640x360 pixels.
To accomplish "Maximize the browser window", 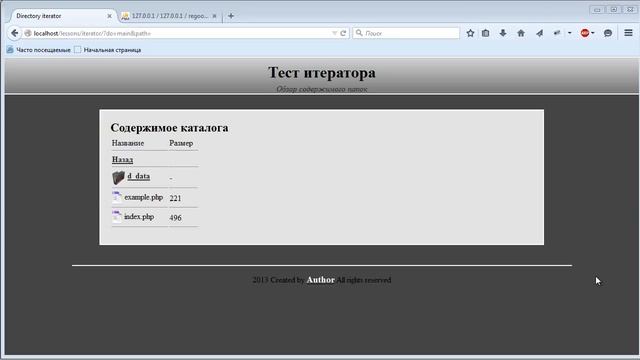I will (614, 9).
